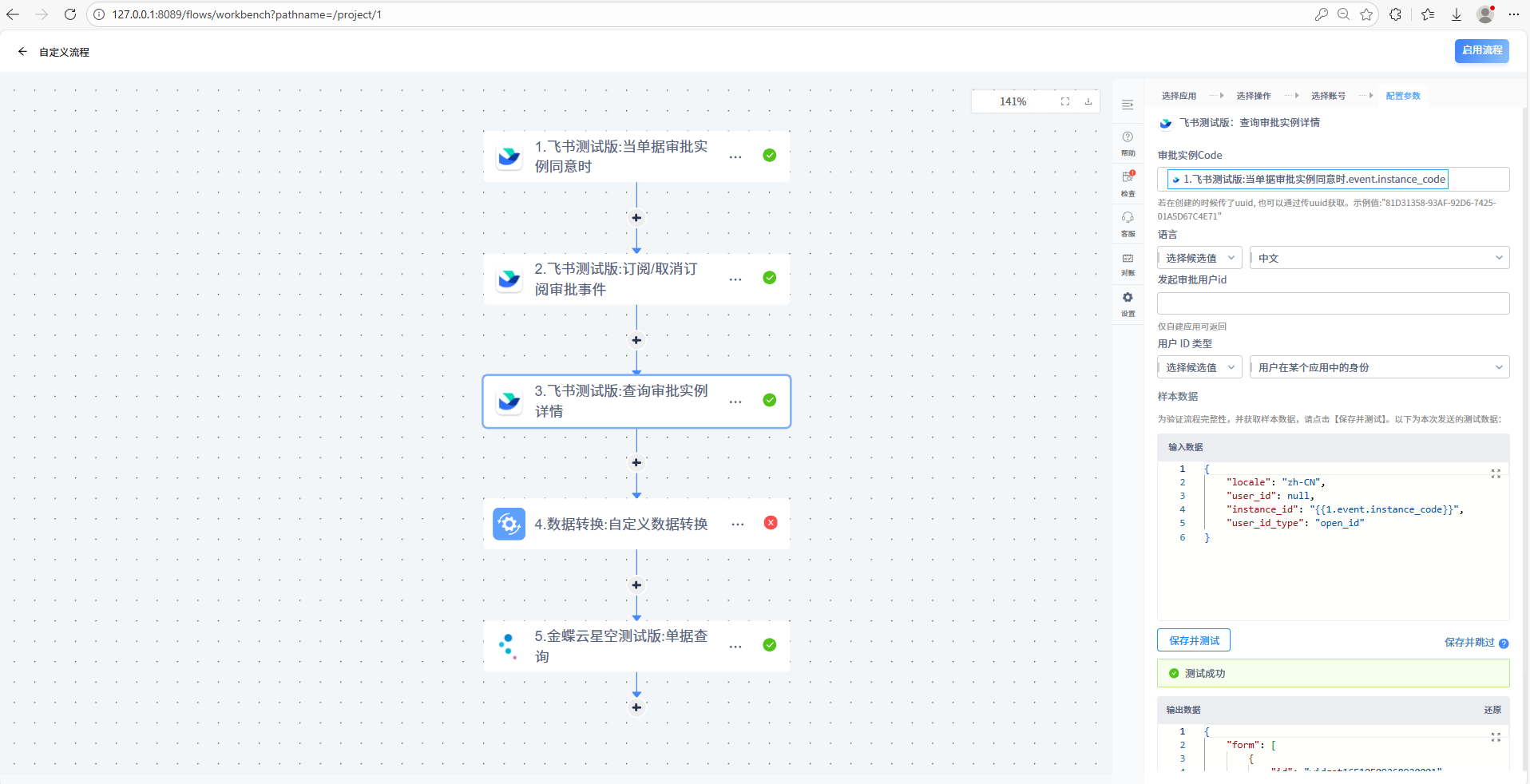Click the plus button below step 1

[x=636, y=218]
